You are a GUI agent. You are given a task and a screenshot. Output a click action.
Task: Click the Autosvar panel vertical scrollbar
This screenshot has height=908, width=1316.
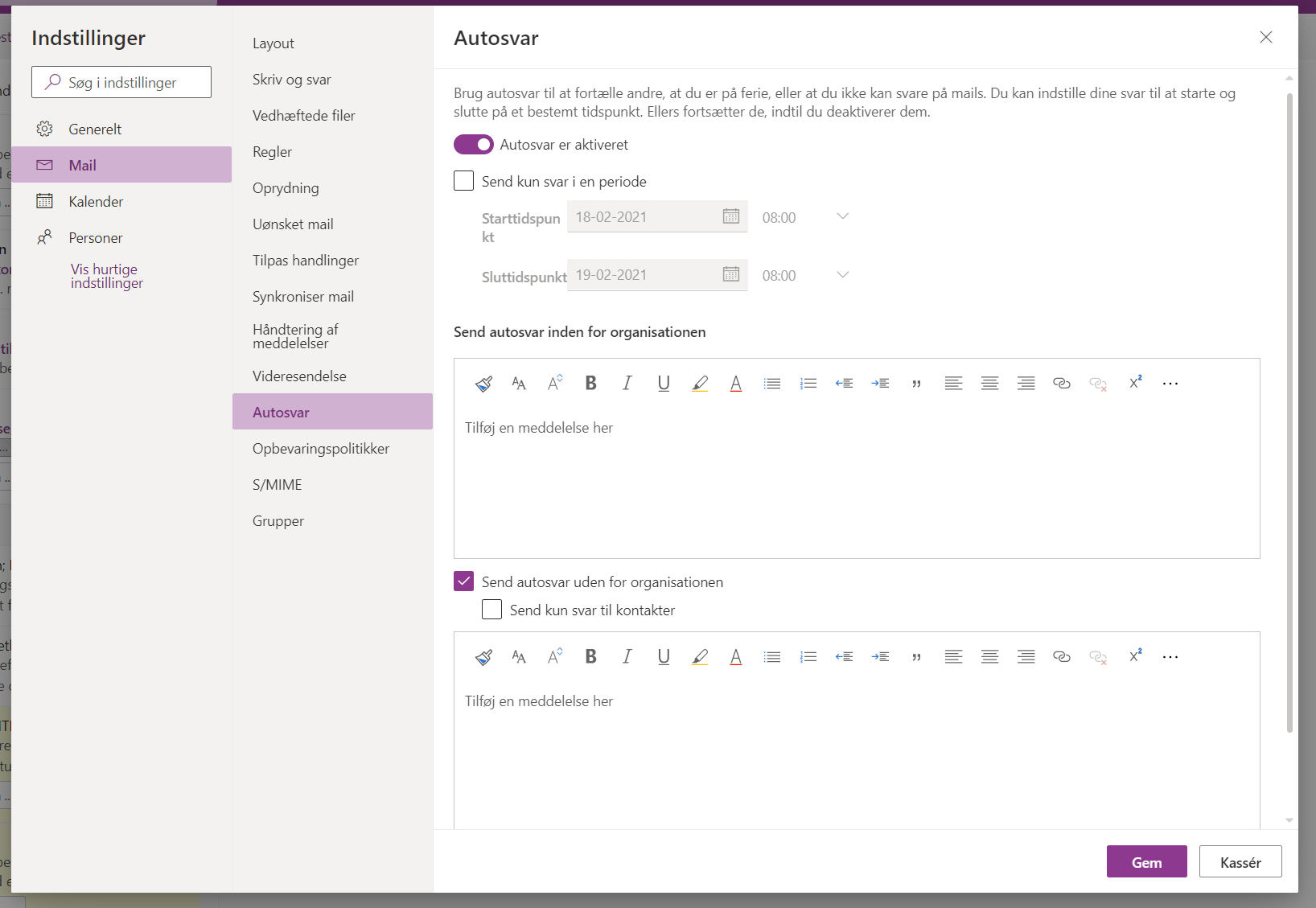click(x=1289, y=413)
